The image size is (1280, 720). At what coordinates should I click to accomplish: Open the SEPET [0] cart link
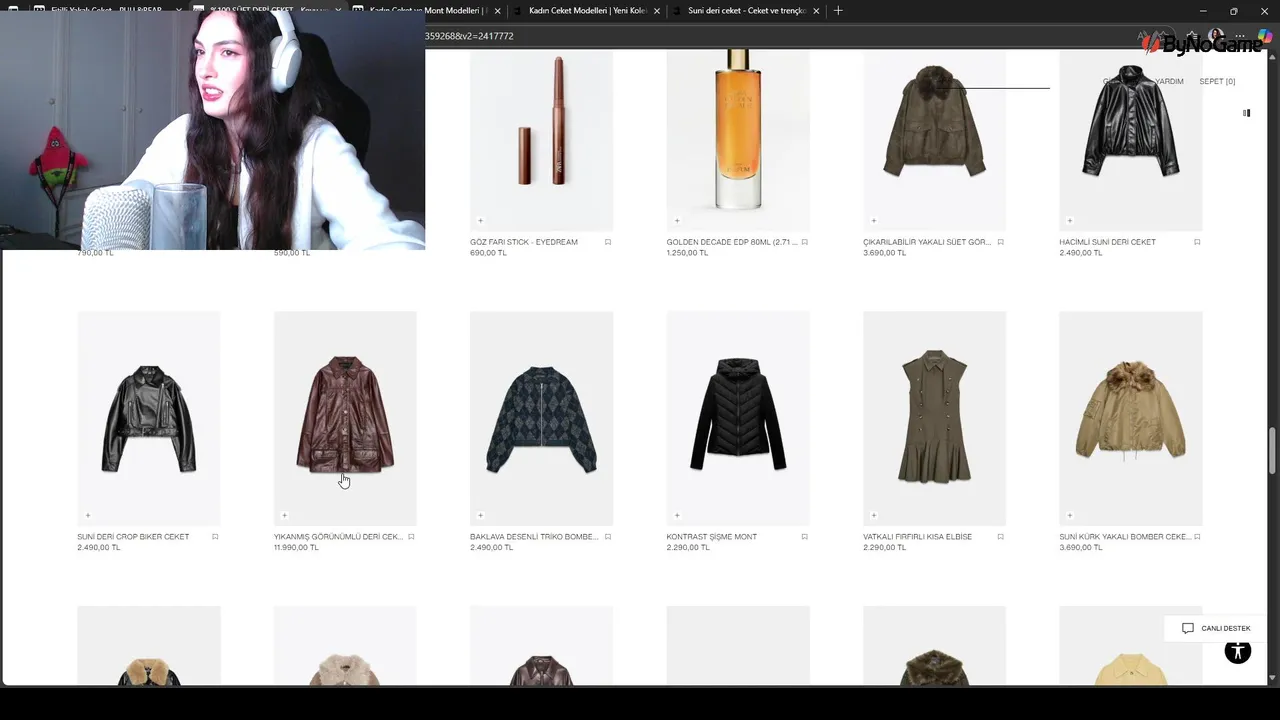click(1217, 82)
